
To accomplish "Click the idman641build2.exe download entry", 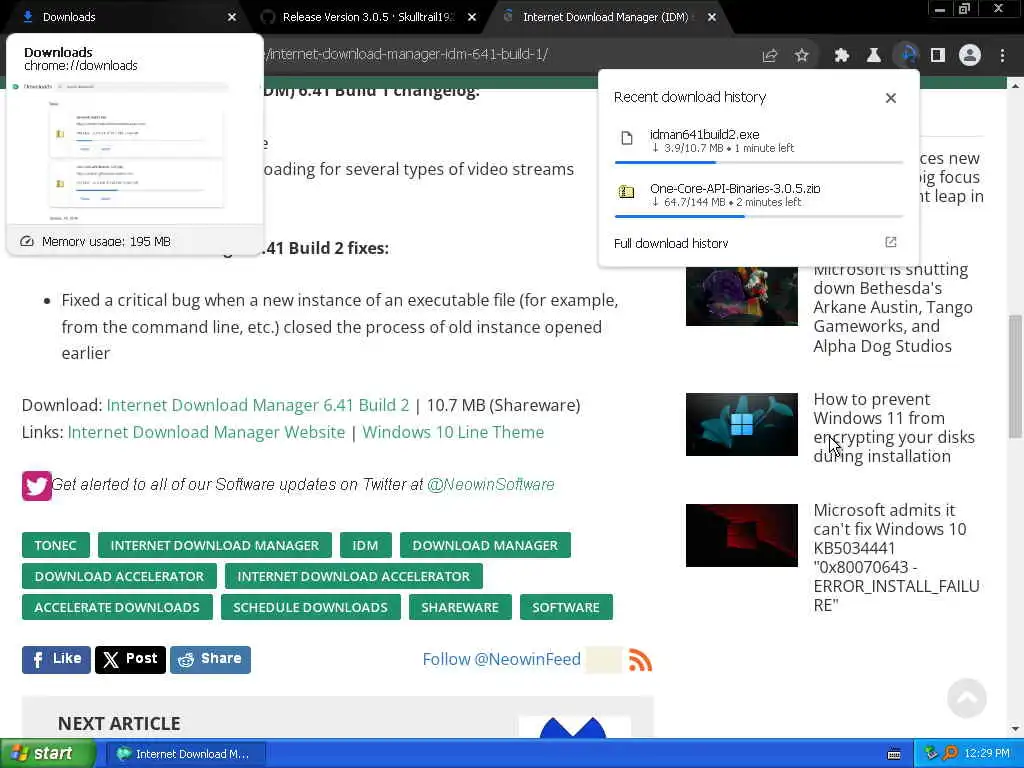I will coord(758,141).
